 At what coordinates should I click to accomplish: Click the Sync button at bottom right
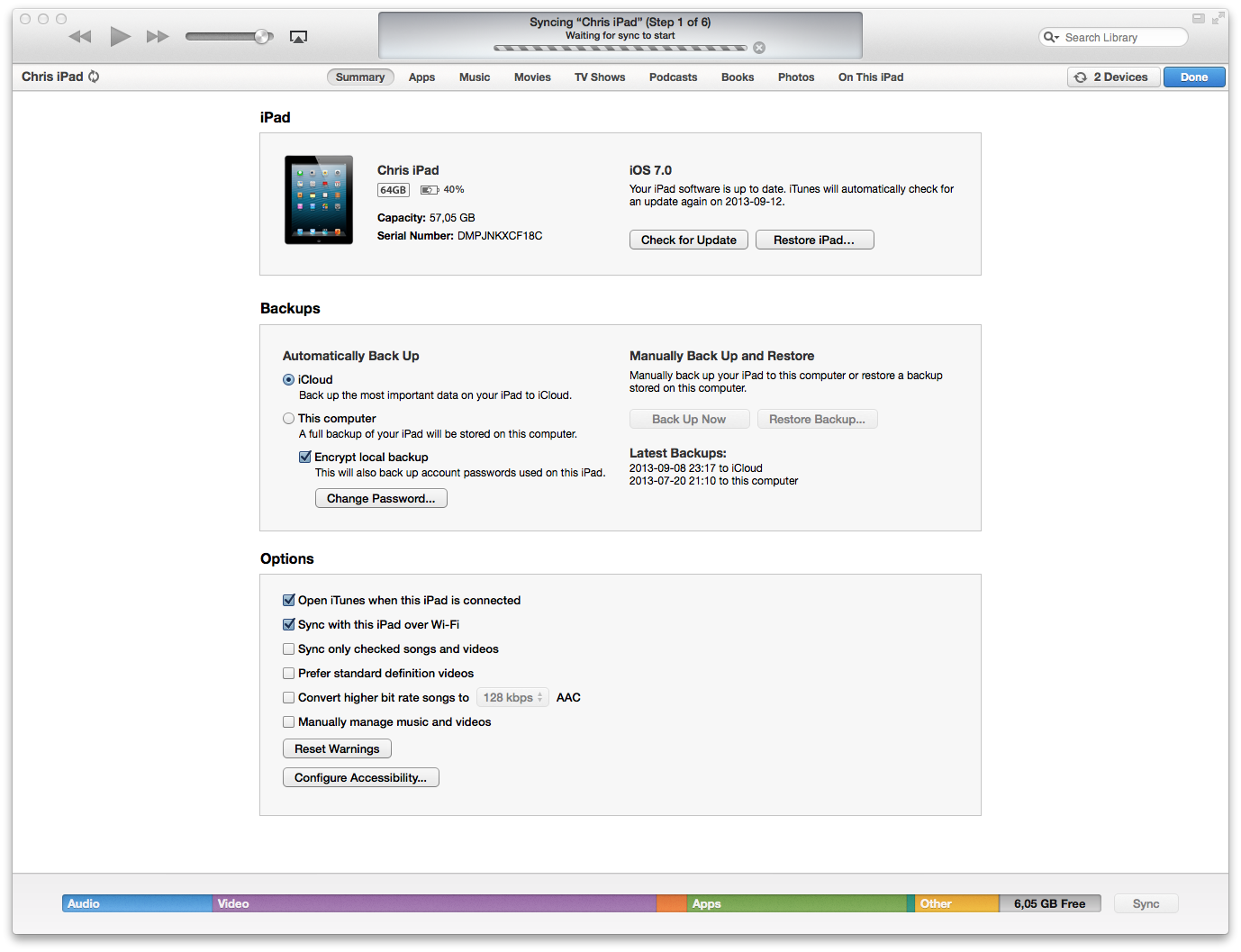[1146, 903]
